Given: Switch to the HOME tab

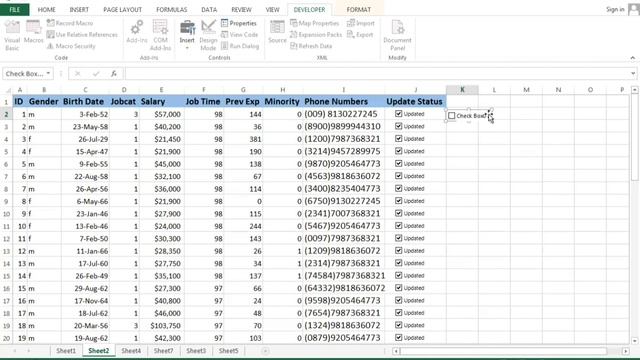Looking at the screenshot, I should coord(47,9).
